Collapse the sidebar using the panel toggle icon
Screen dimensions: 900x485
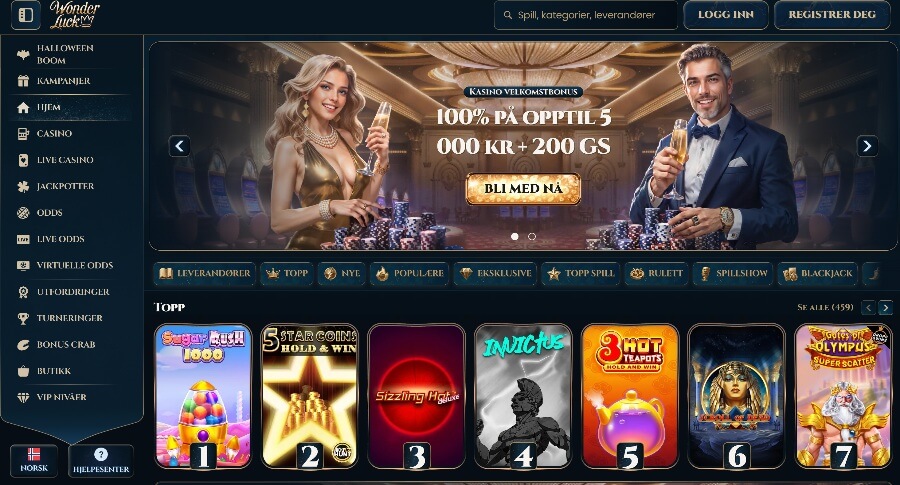[26, 15]
